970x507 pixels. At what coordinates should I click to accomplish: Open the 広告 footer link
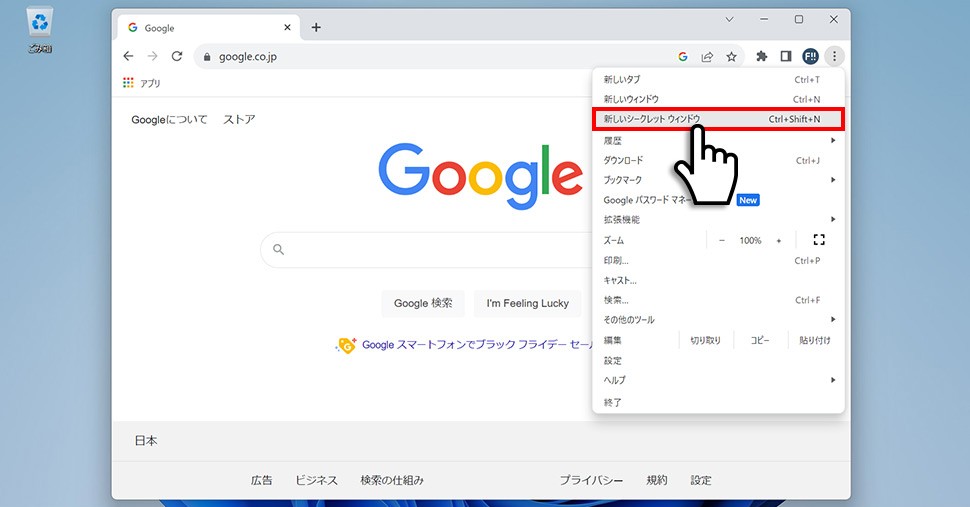coord(261,480)
